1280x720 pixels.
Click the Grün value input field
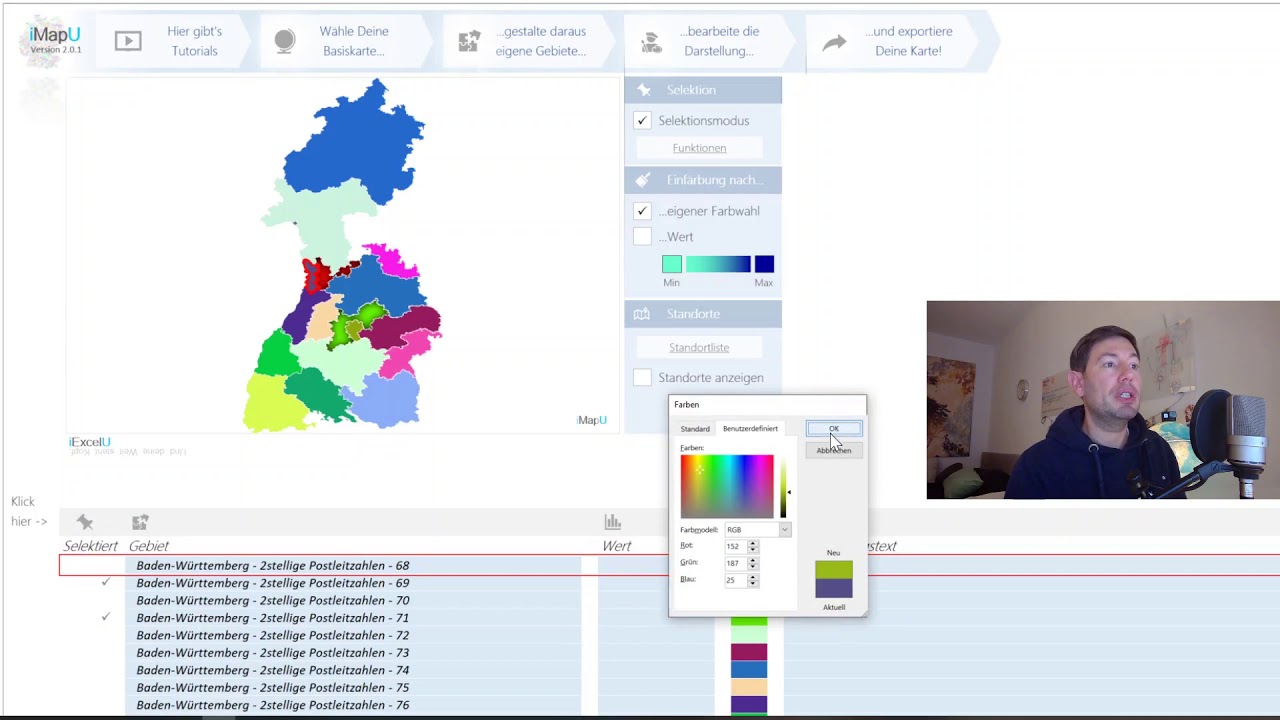click(736, 563)
